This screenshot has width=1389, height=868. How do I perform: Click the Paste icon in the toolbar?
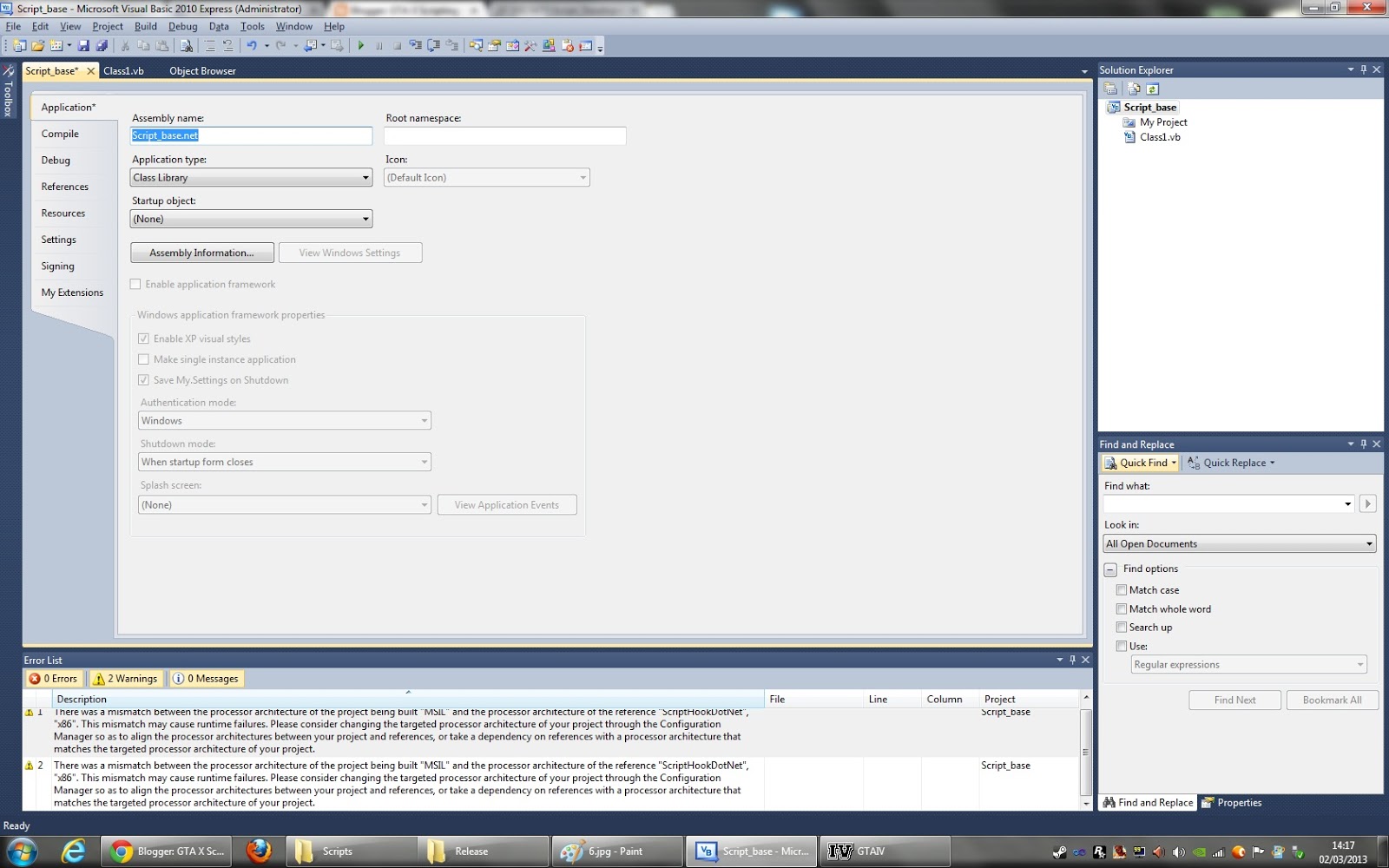pos(161,45)
